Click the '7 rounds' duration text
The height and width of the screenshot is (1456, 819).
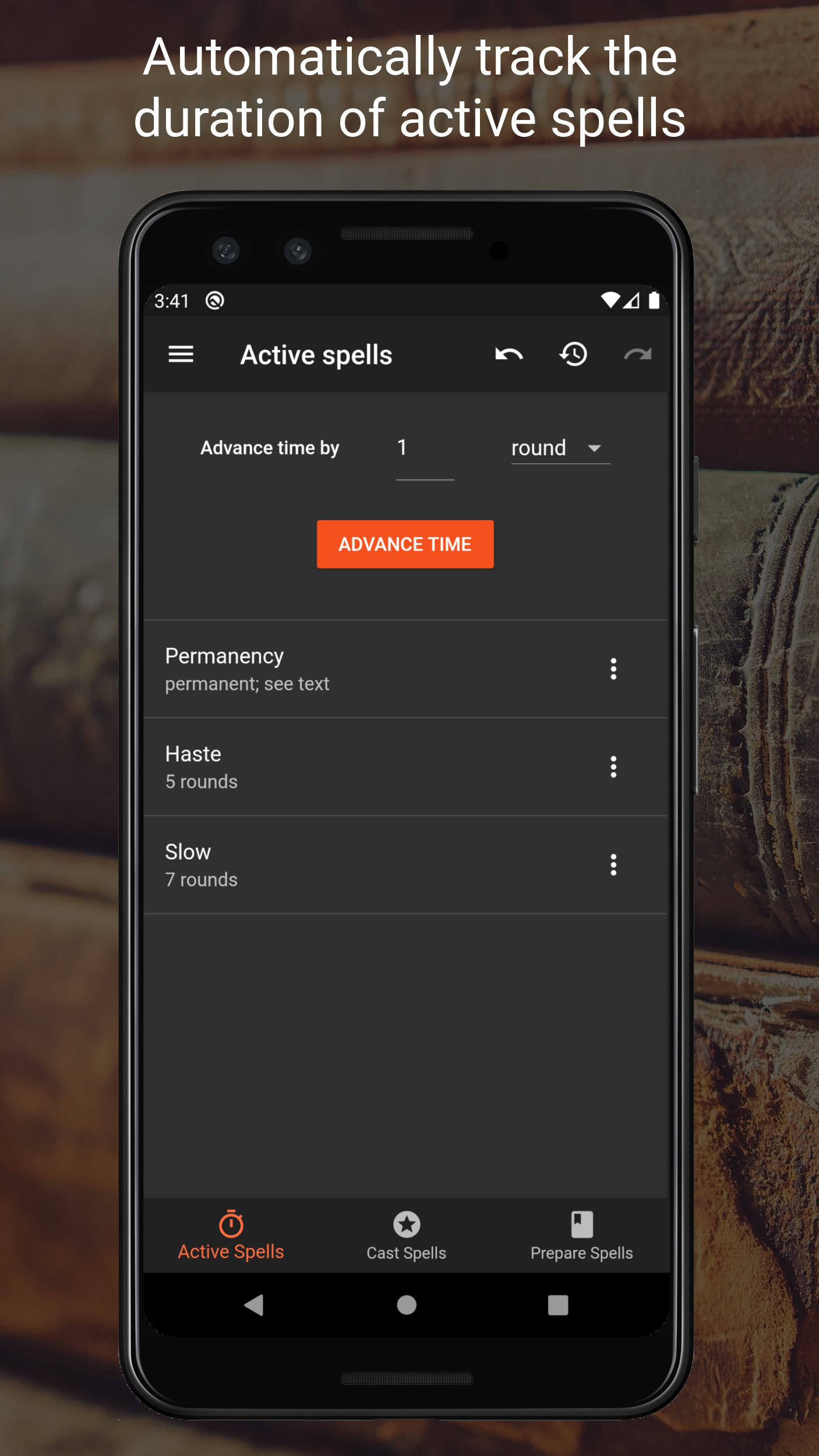[202, 879]
